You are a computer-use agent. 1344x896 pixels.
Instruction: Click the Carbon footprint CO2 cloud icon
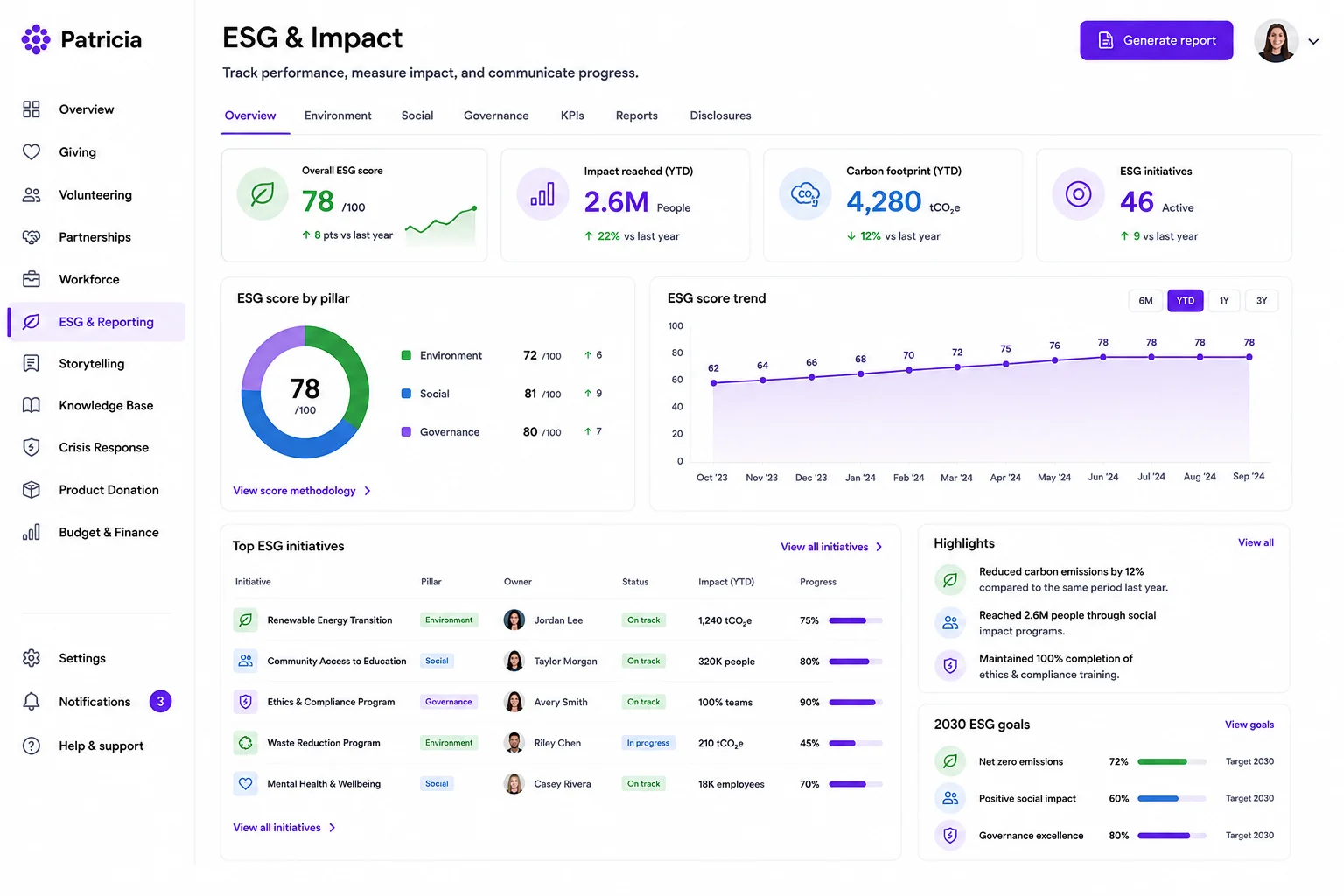(805, 193)
